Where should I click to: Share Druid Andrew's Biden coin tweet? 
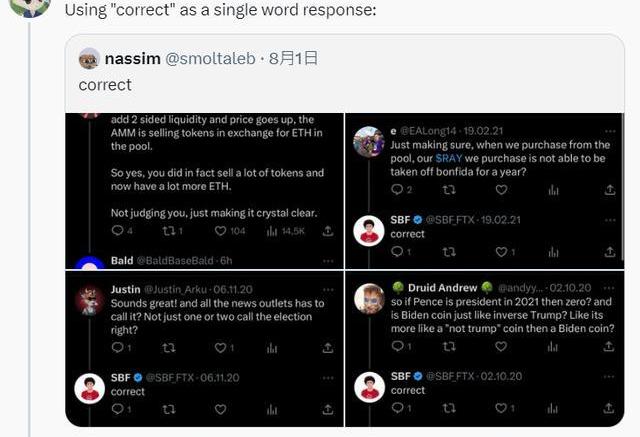[608, 347]
